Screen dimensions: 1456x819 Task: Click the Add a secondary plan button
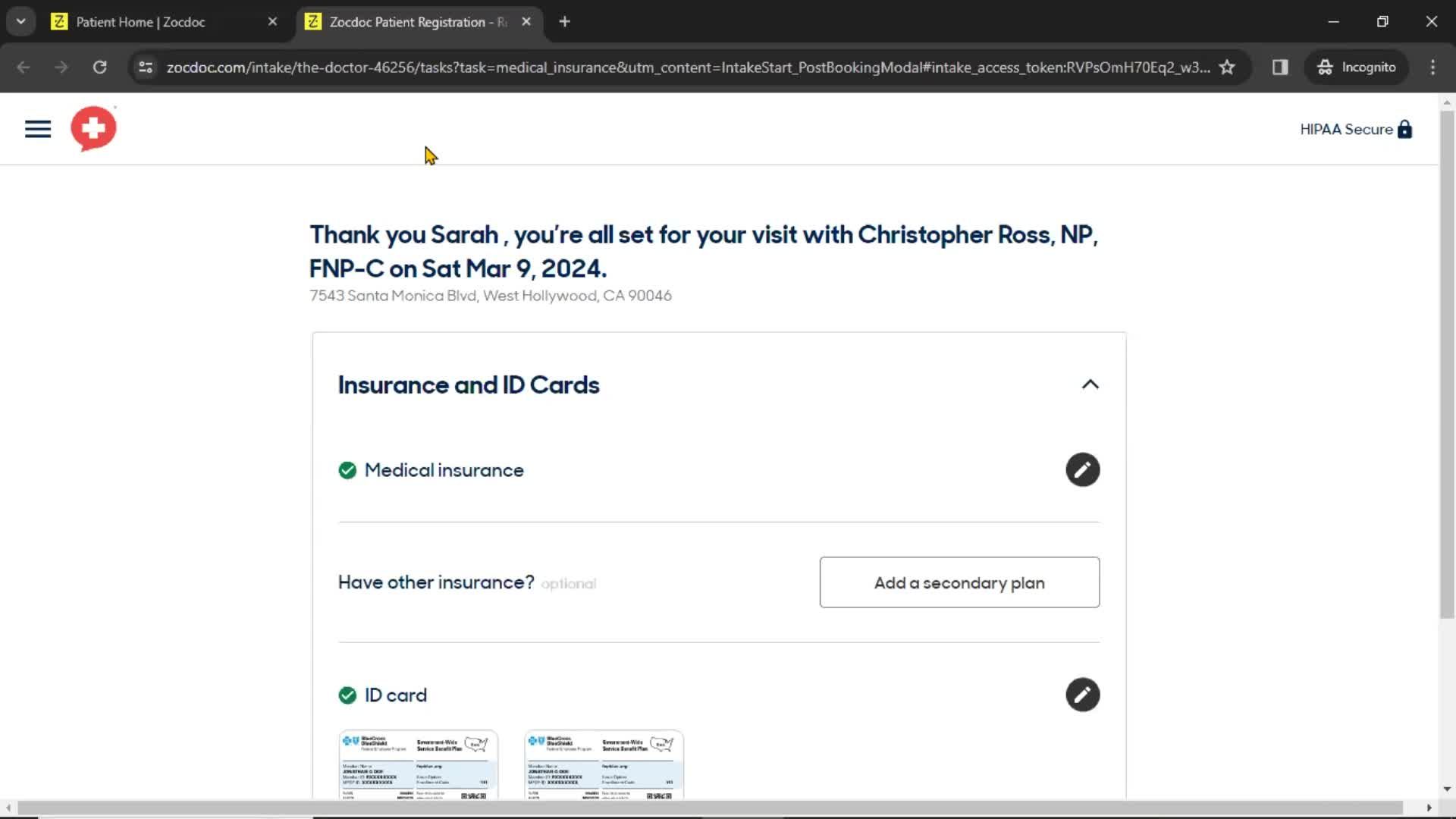pyautogui.click(x=959, y=582)
